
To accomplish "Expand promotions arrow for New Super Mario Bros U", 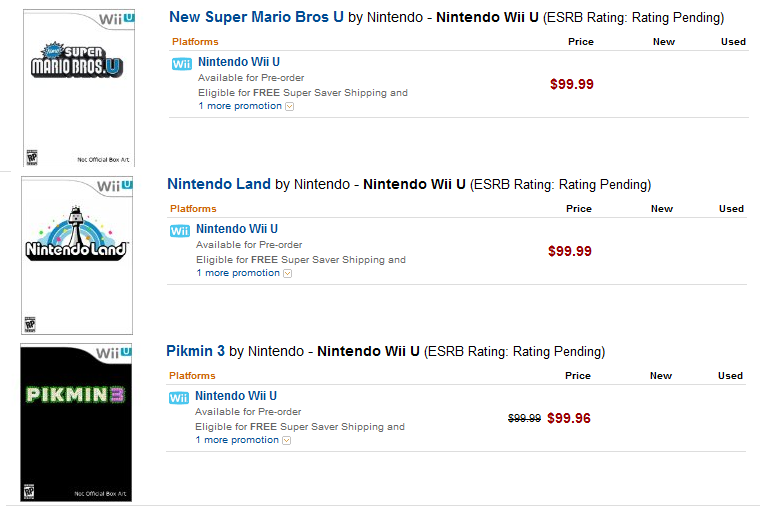I will (x=289, y=107).
